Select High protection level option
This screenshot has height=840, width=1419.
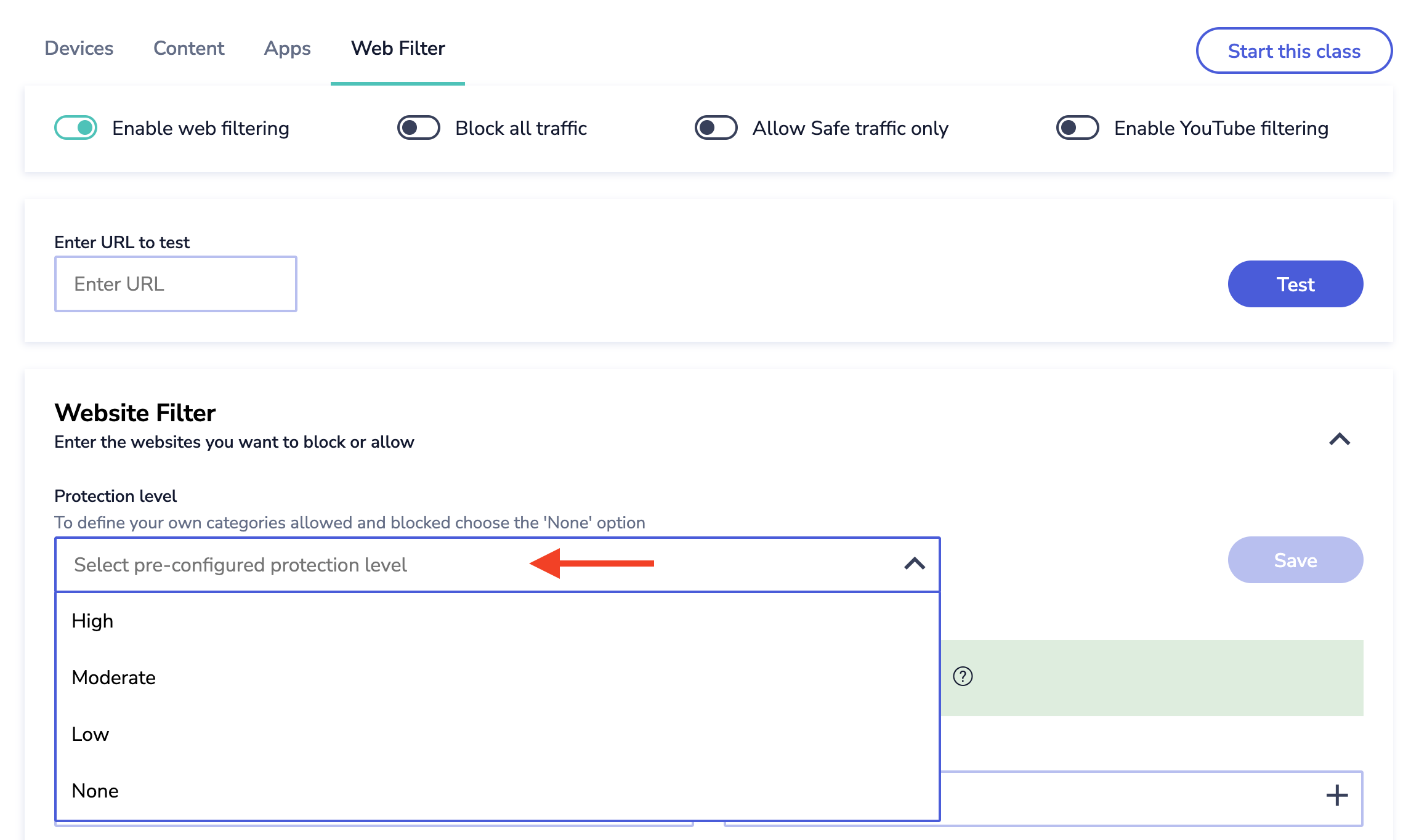92,621
